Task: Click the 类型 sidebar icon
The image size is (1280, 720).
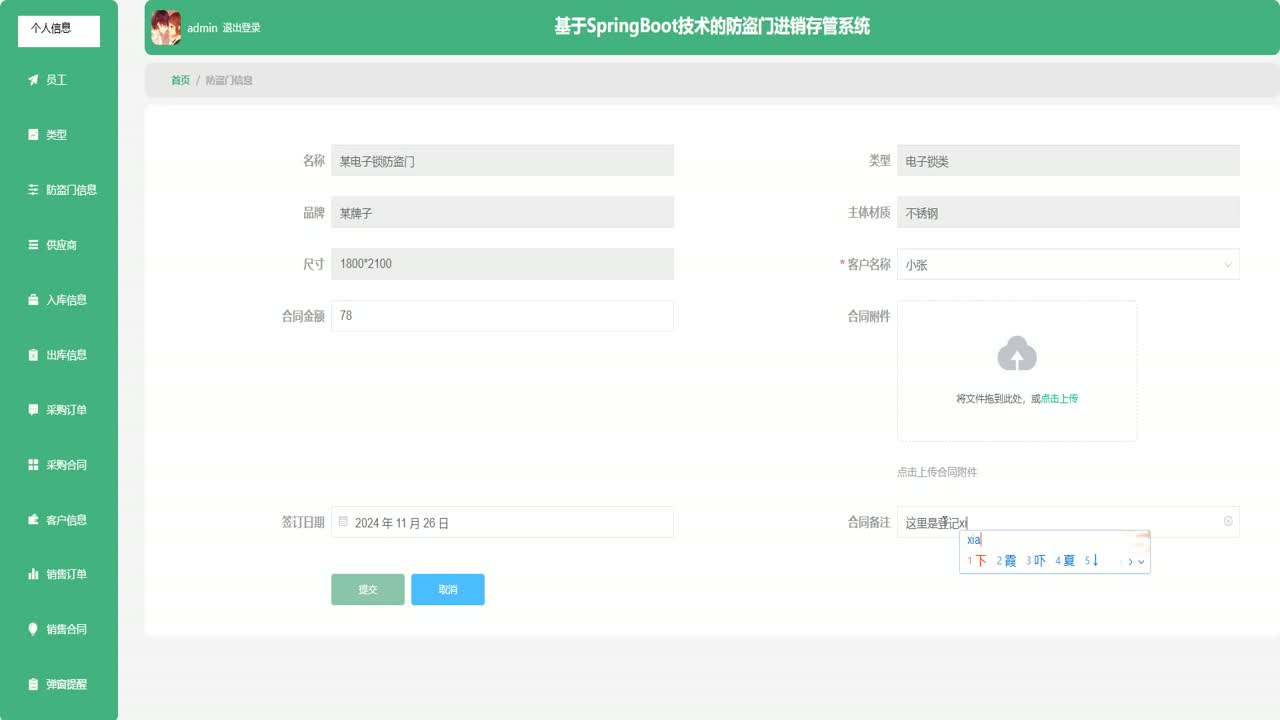Action: coord(33,135)
